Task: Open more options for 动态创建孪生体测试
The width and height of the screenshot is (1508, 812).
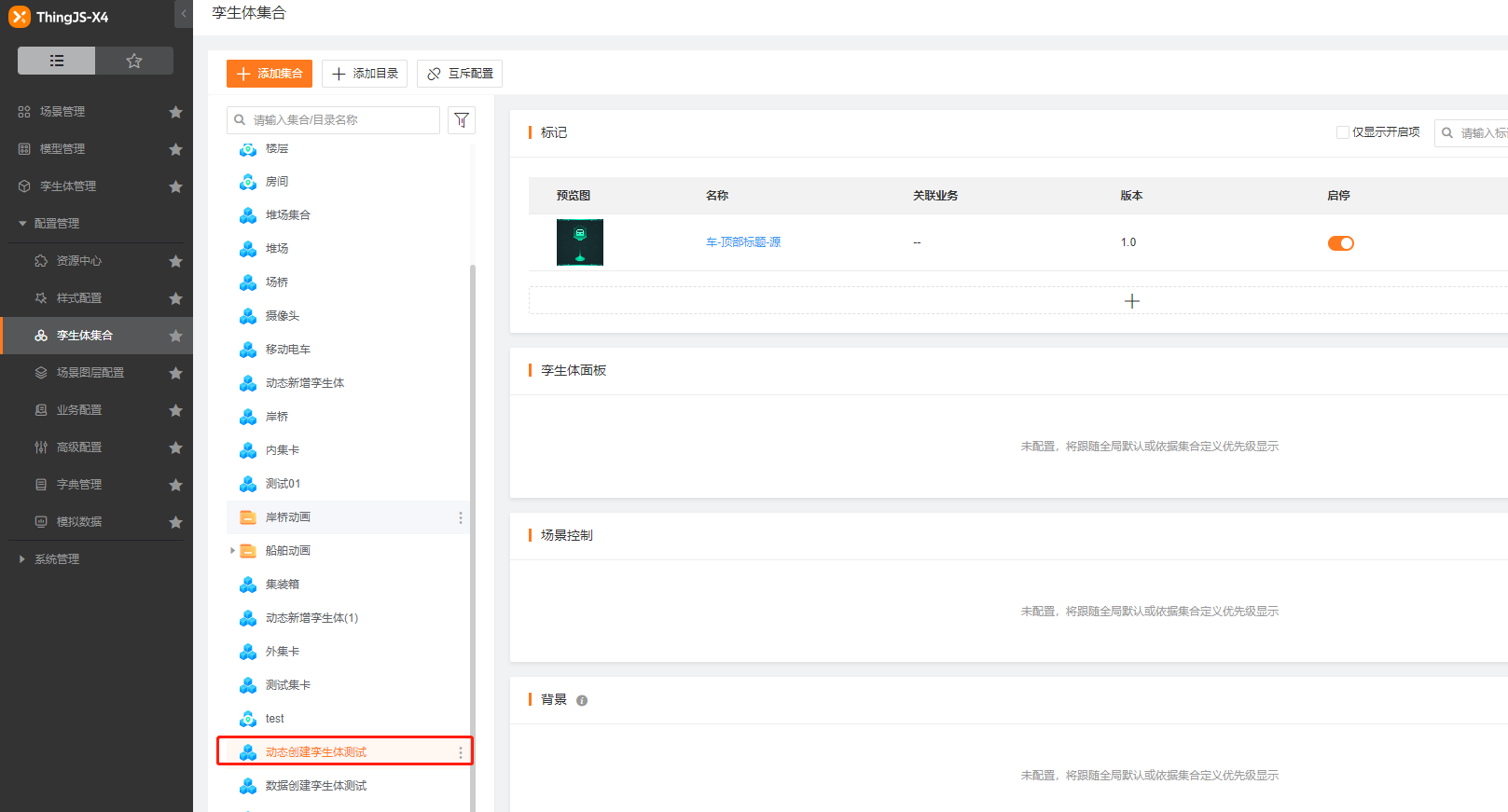Action: coord(460,752)
